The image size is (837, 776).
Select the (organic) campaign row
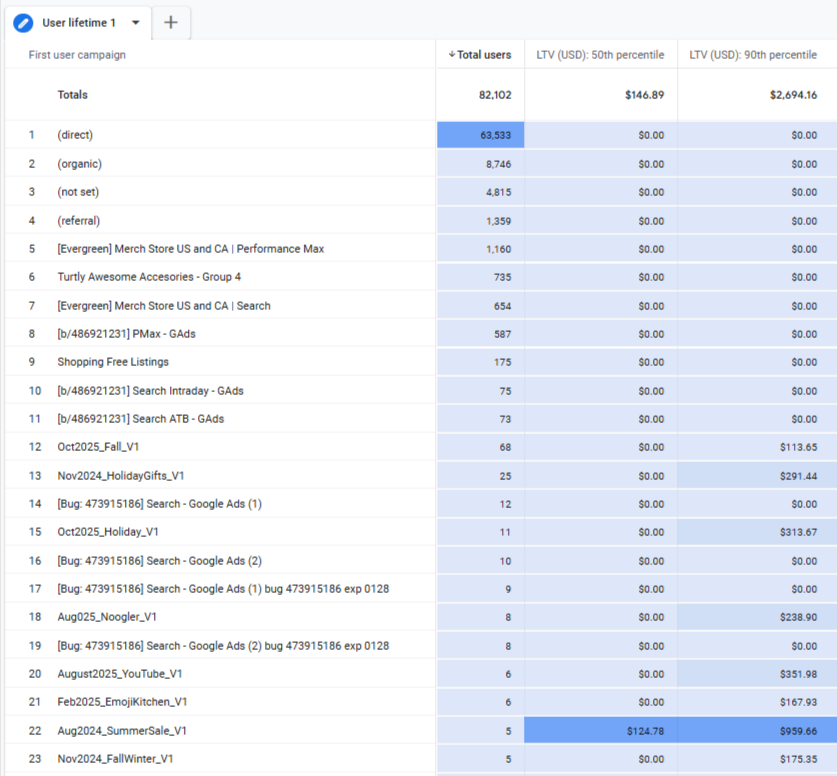pos(79,164)
